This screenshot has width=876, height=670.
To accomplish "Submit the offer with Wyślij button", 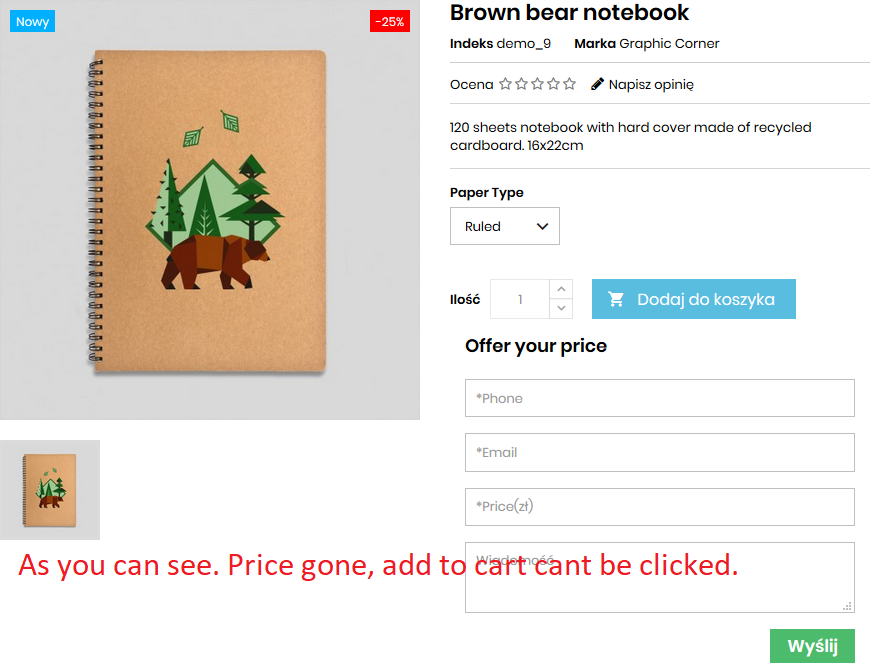I will (x=812, y=646).
